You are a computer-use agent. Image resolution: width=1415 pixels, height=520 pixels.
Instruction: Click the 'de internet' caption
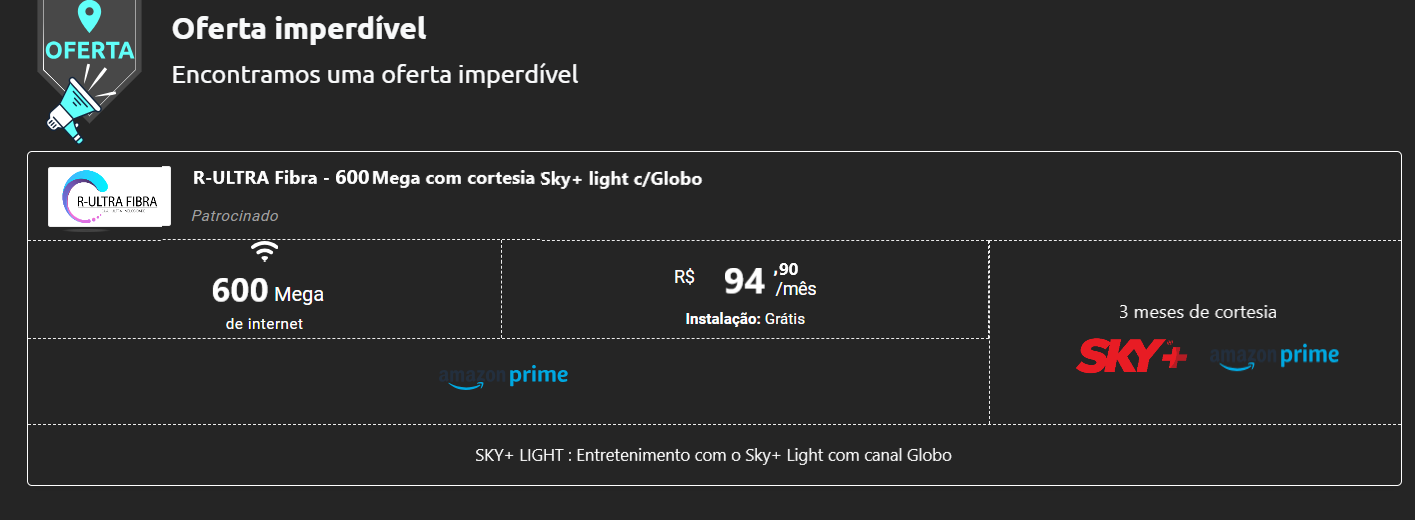click(x=264, y=324)
